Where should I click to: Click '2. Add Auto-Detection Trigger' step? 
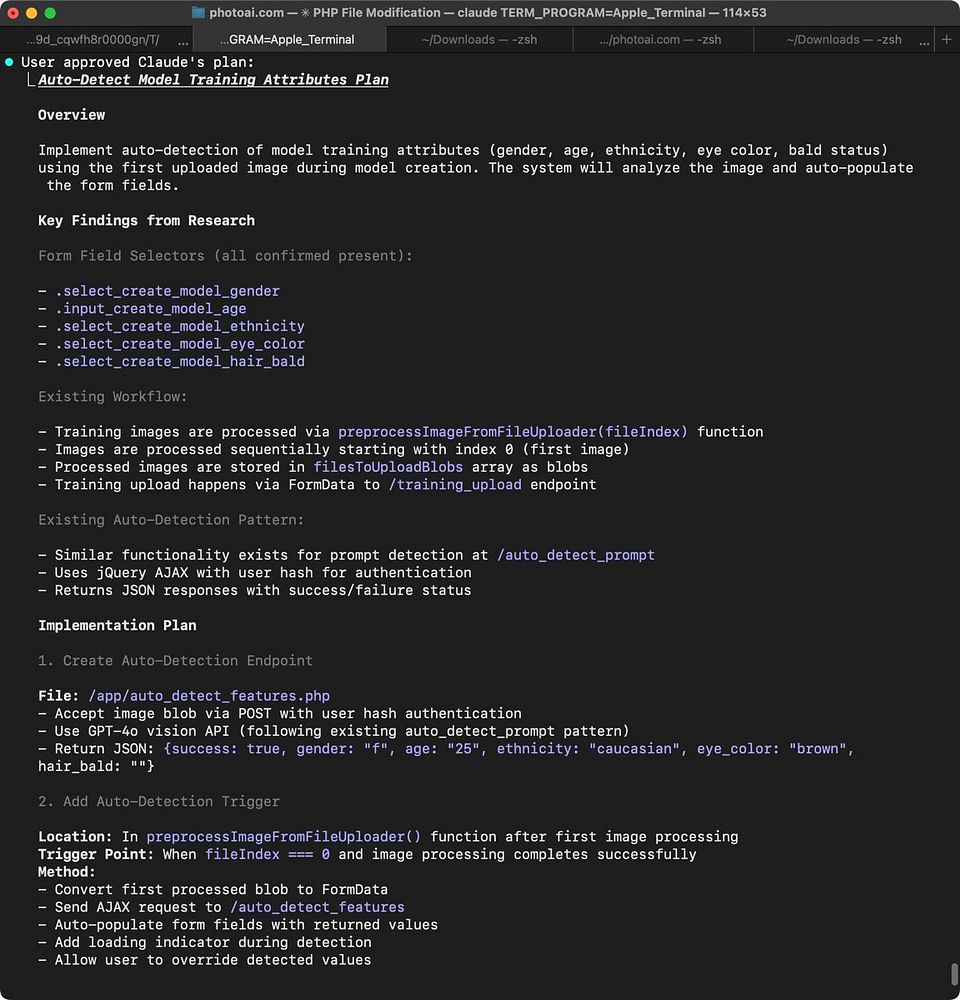pyautogui.click(x=159, y=802)
